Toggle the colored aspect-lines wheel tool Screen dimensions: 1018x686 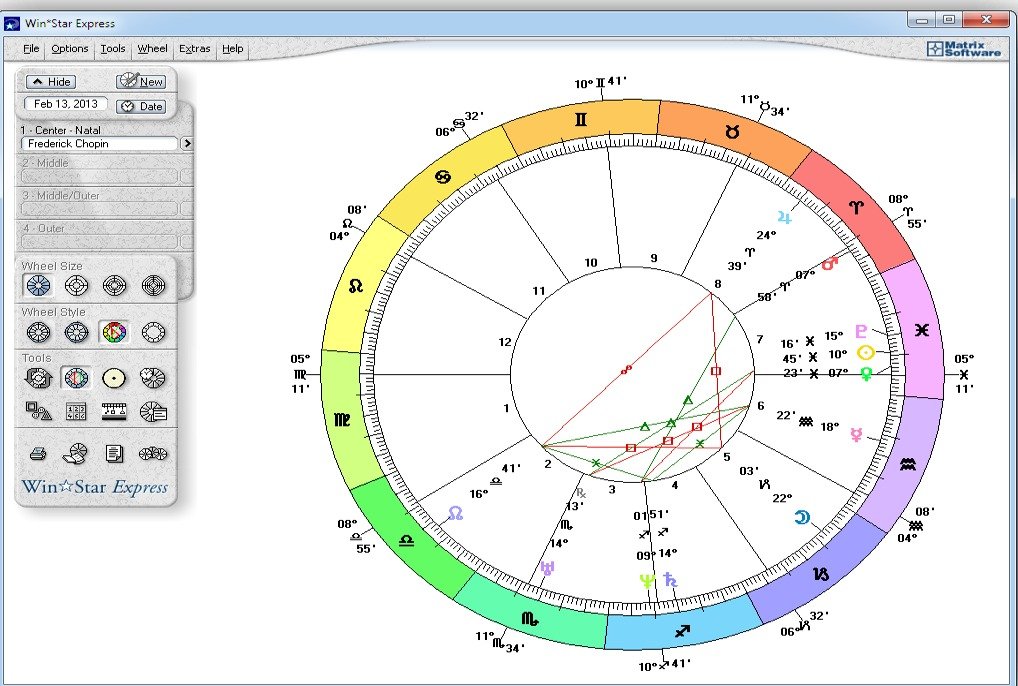click(x=76, y=378)
